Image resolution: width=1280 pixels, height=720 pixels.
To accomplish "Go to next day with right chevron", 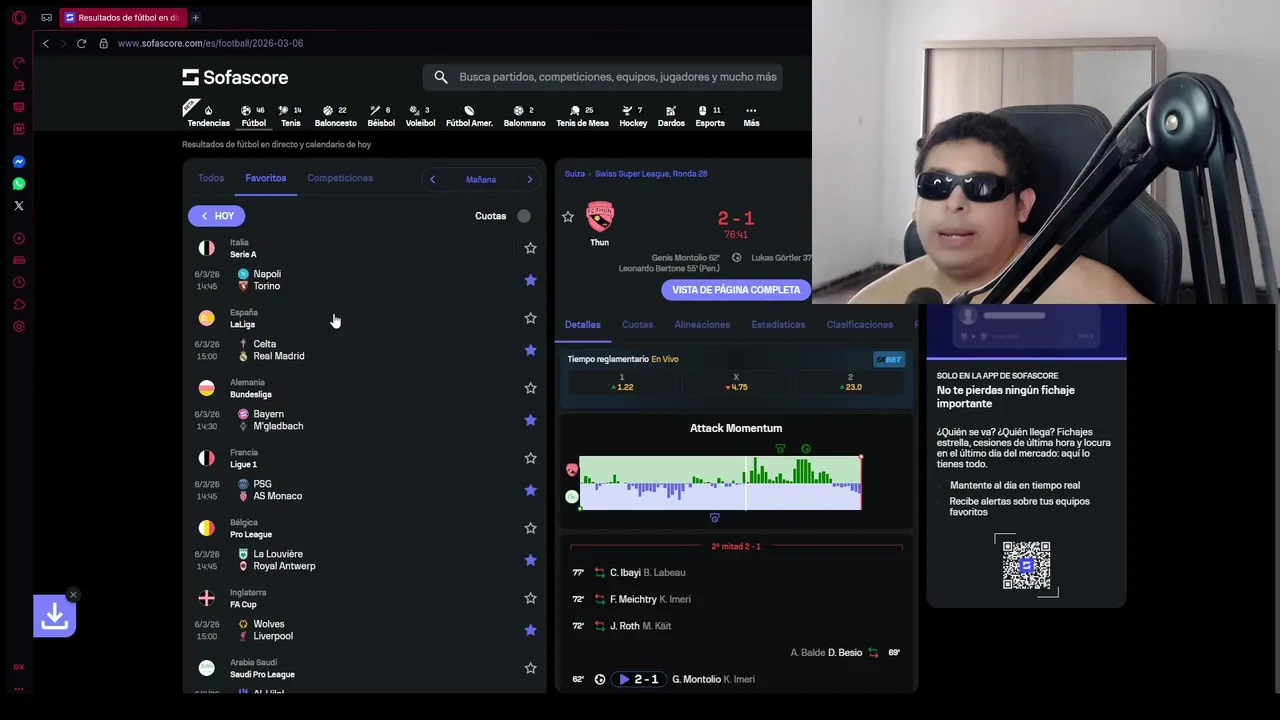I will pos(530,179).
